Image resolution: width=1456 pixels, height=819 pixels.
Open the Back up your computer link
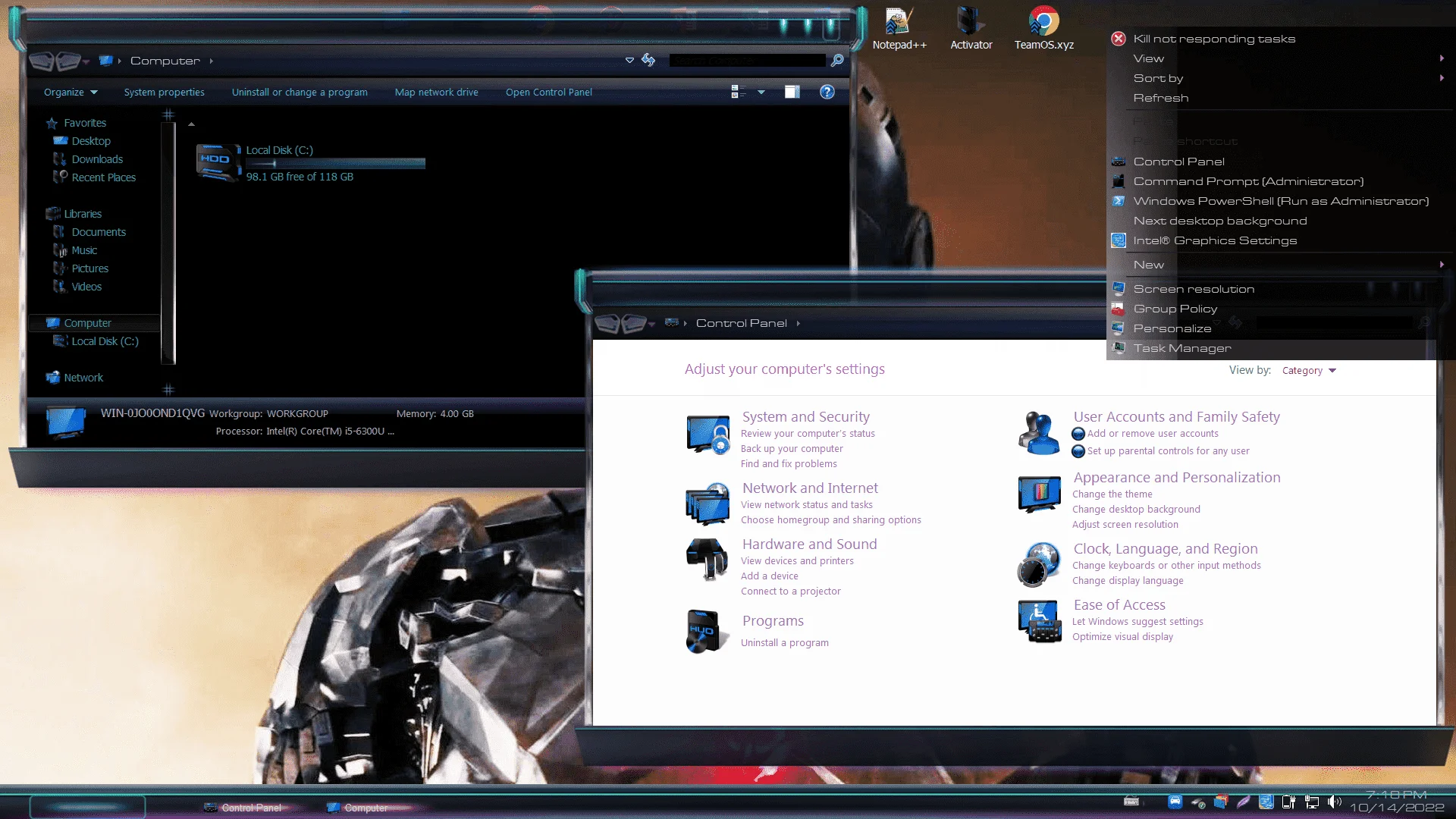(792, 448)
